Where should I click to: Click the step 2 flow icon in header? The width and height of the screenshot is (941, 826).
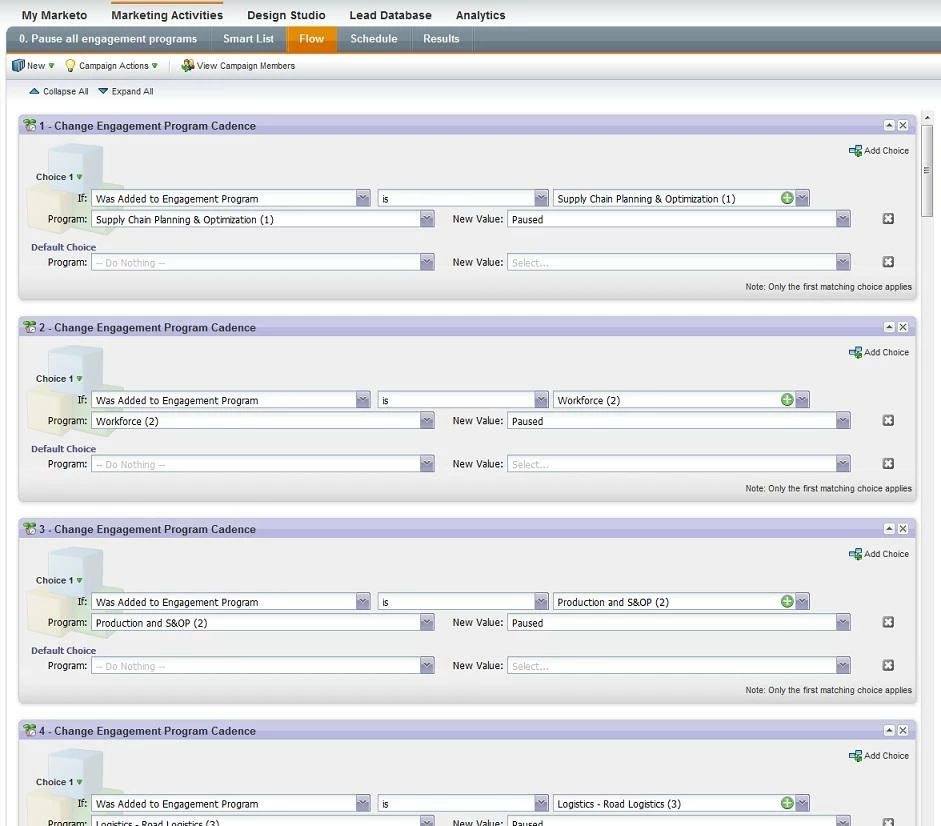pyautogui.click(x=29, y=327)
